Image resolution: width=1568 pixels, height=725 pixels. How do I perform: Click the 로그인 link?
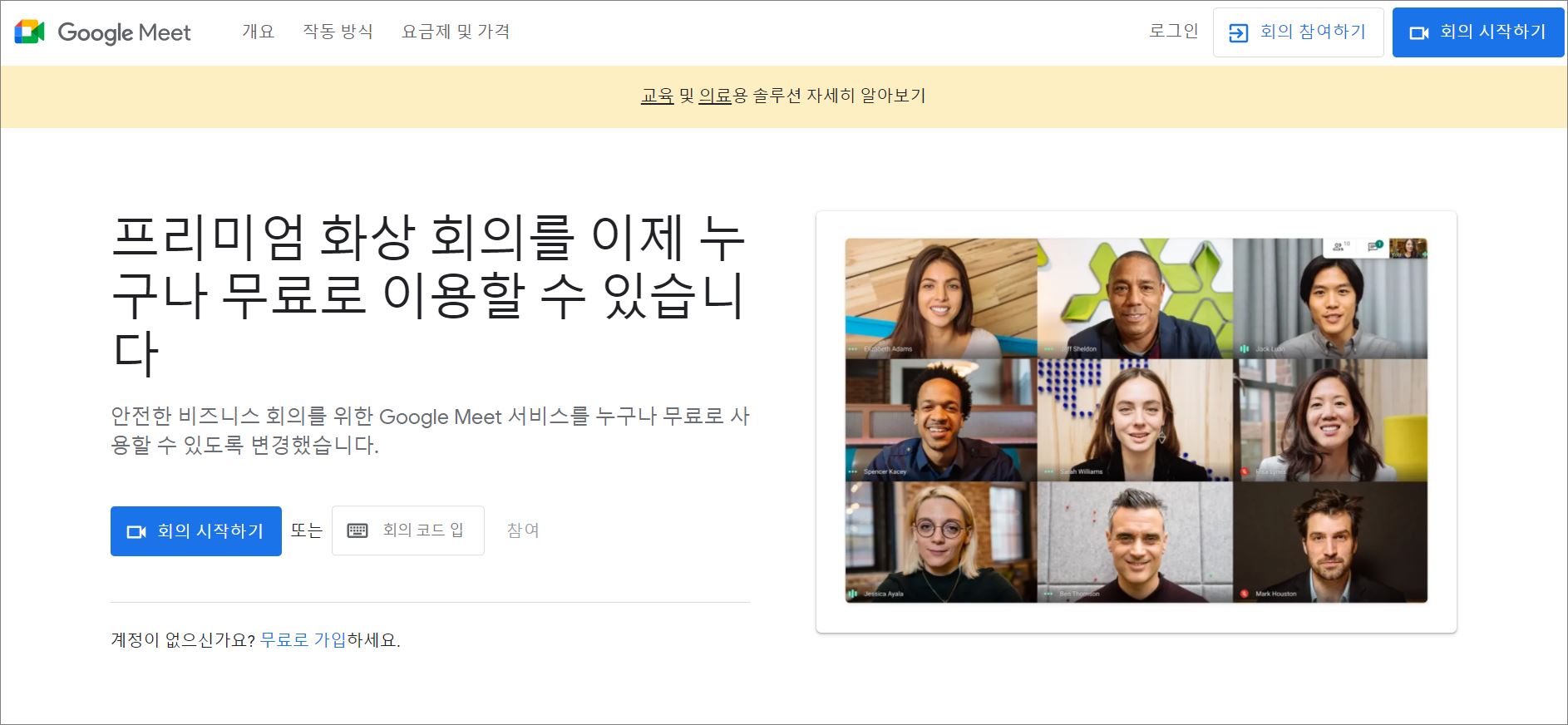click(x=1173, y=31)
